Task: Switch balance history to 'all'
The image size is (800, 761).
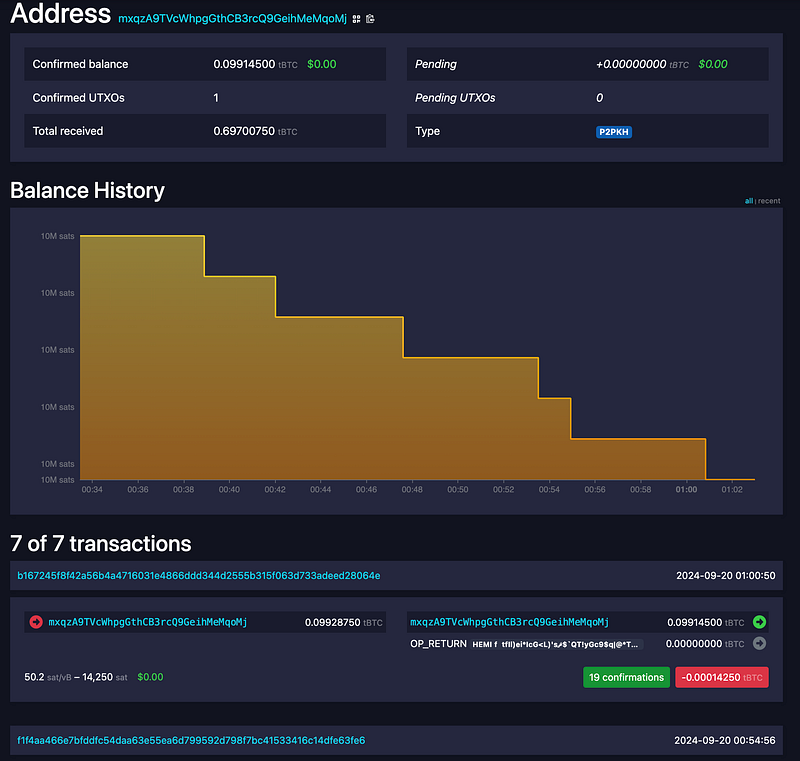Action: [x=748, y=201]
